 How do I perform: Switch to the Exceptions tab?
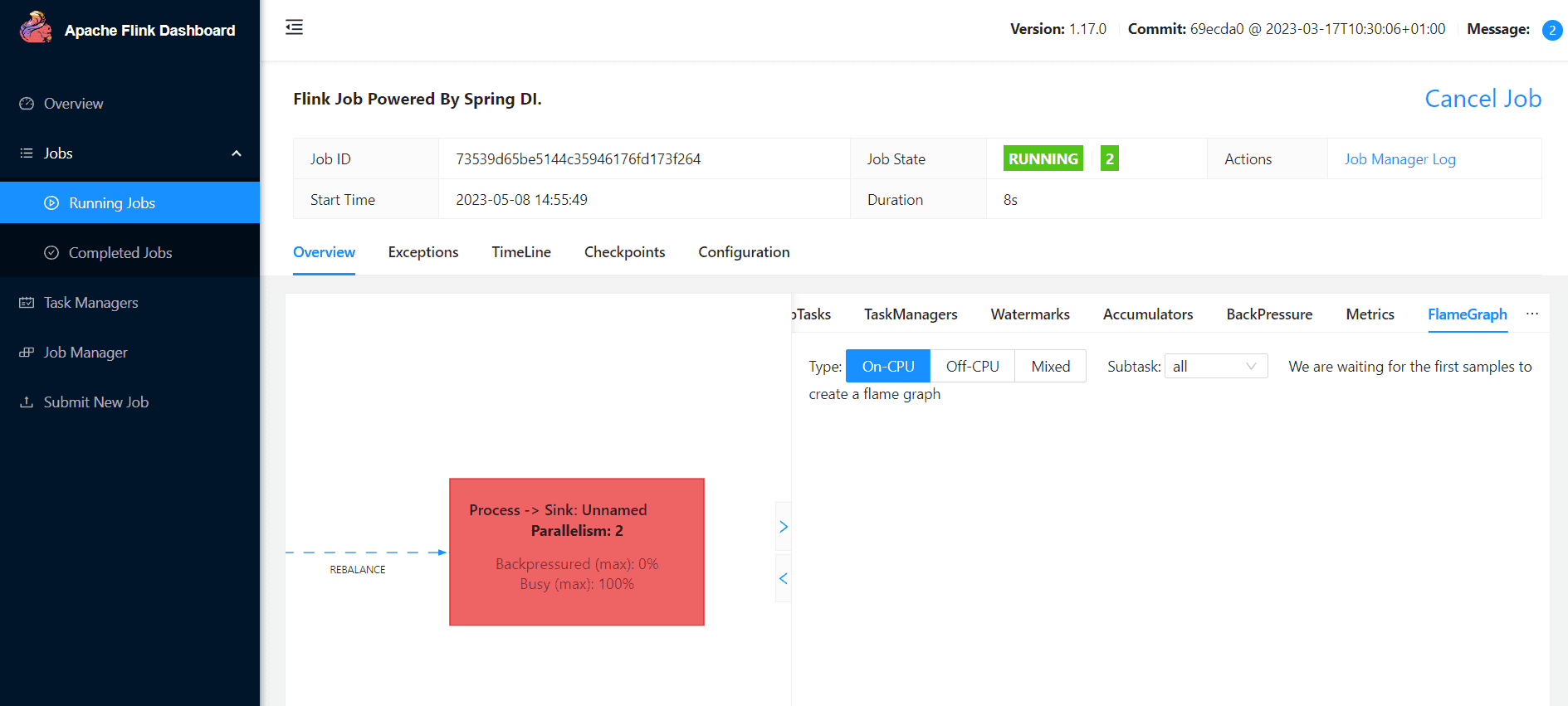[x=423, y=252]
